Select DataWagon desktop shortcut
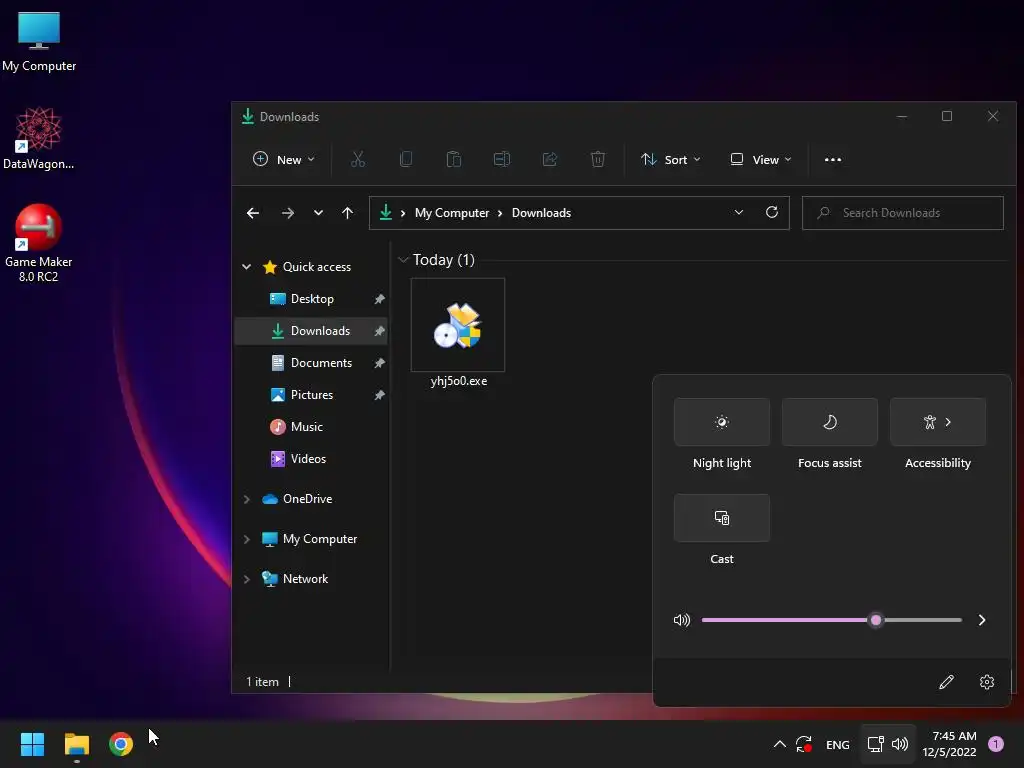Screen dimensions: 1024x768 (x=39, y=138)
